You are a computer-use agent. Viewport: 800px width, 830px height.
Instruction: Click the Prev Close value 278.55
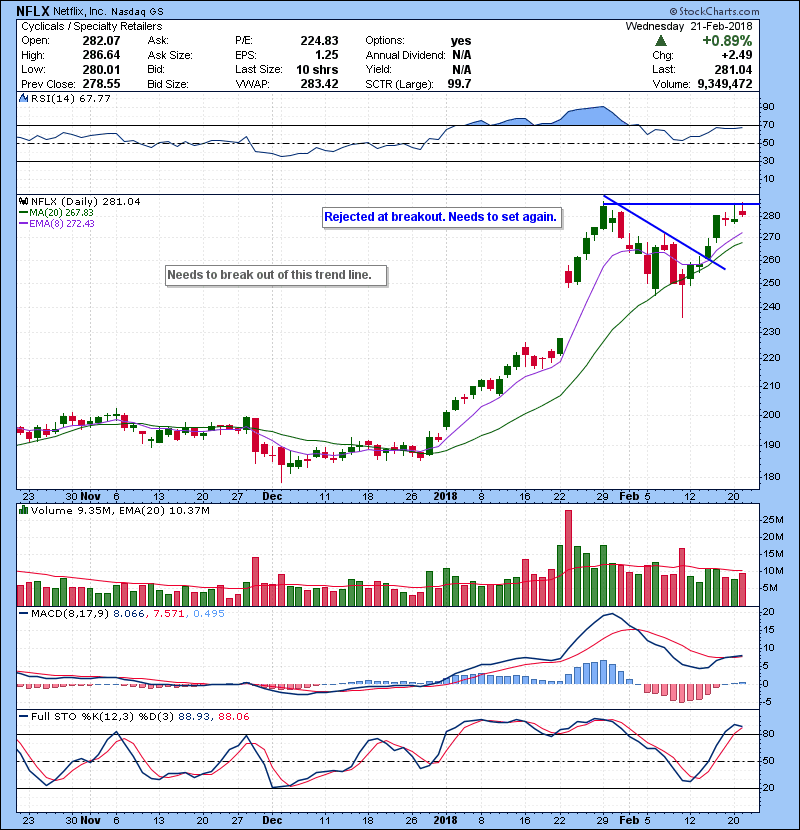pos(101,84)
